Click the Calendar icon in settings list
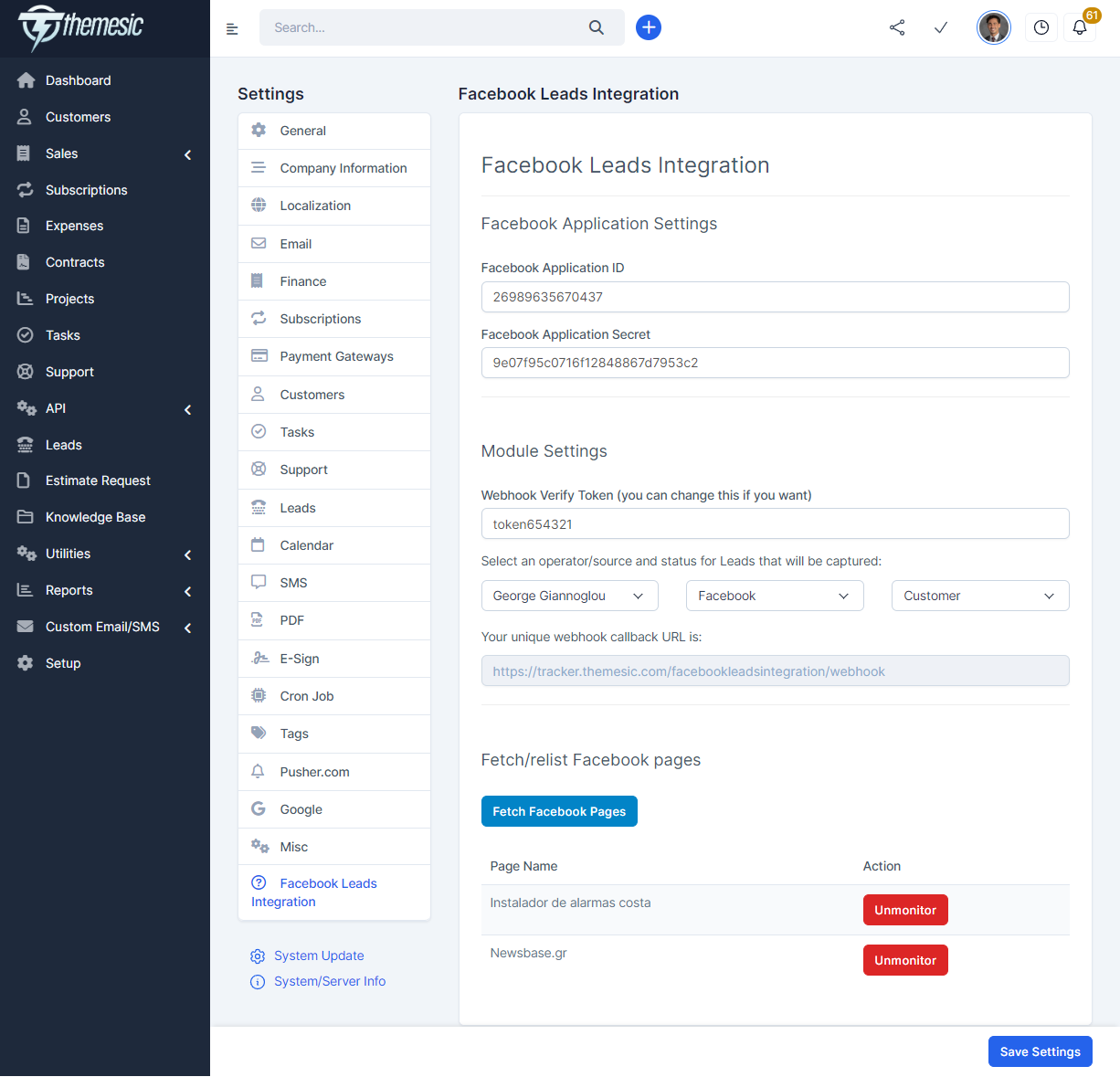 point(258,545)
